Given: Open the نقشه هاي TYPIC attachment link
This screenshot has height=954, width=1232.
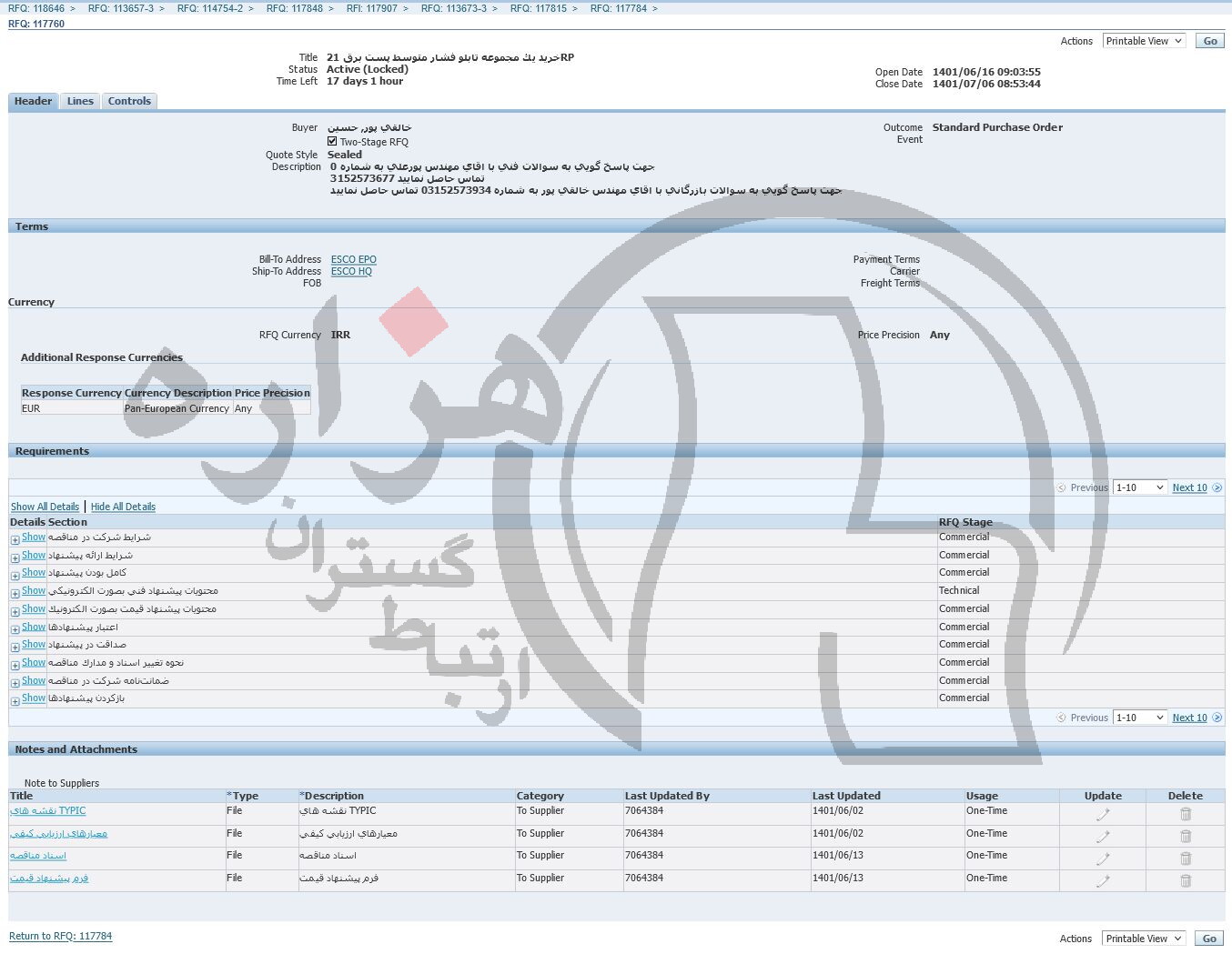Looking at the screenshot, I should pyautogui.click(x=48, y=811).
